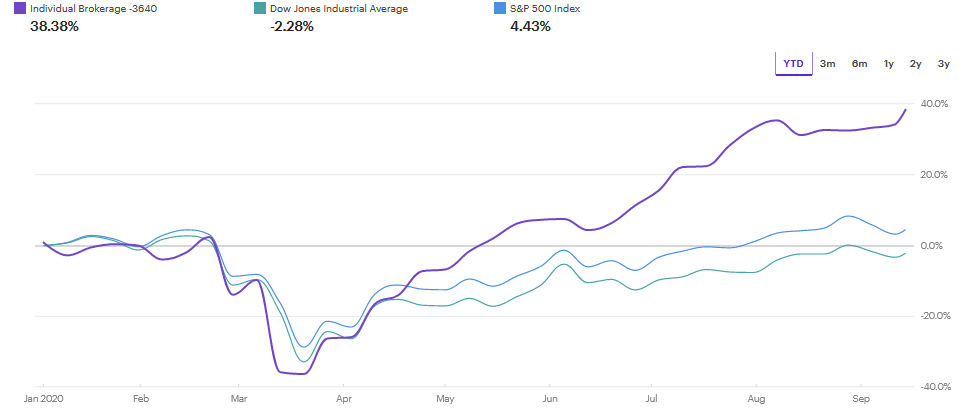
Task: Click the Jan 2020 x-axis label
Action: click(43, 397)
